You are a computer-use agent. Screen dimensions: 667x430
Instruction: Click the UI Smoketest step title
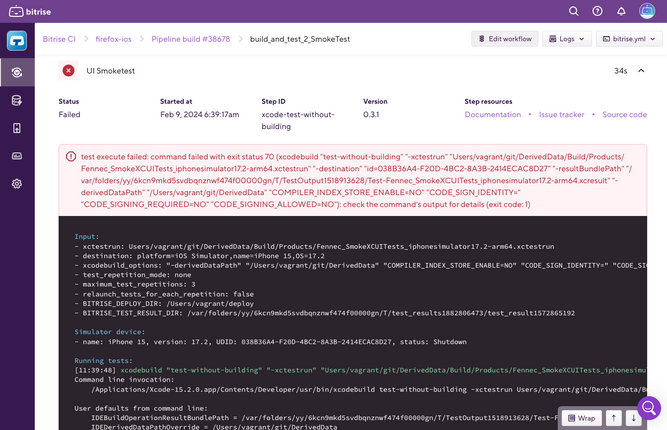click(x=111, y=71)
